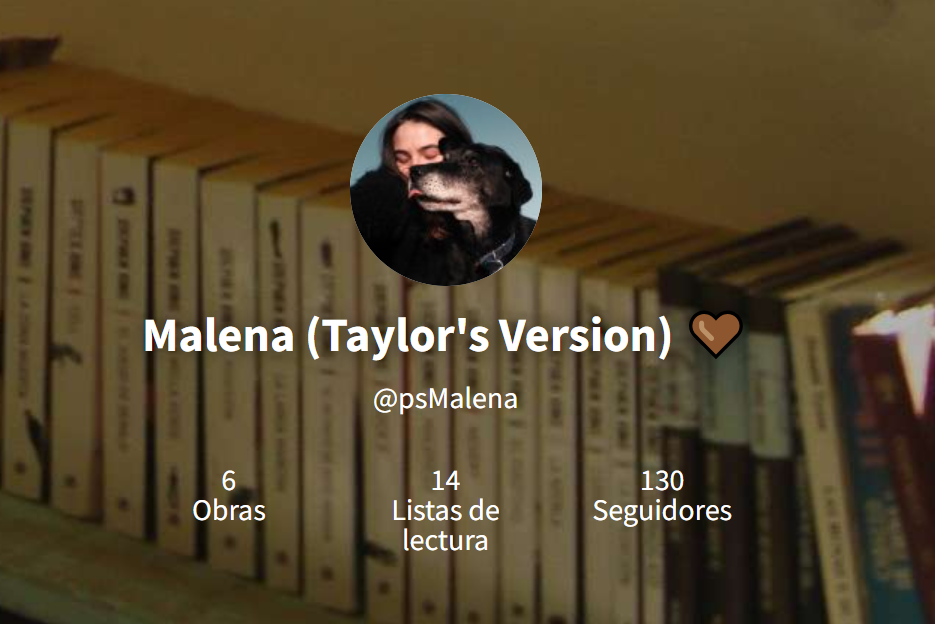The width and height of the screenshot is (935, 624).
Task: Click the word "lectura" under Listas de
Action: click(445, 540)
